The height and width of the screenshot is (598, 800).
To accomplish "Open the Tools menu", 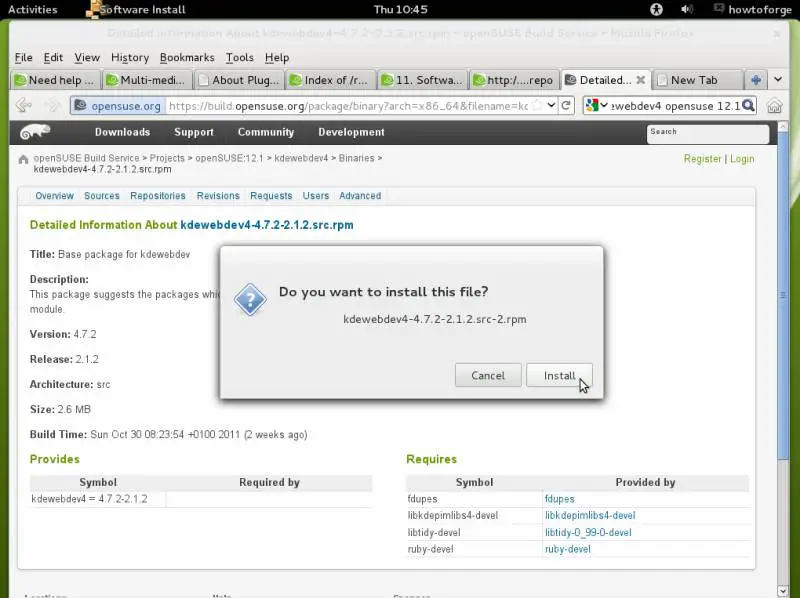I will point(240,58).
